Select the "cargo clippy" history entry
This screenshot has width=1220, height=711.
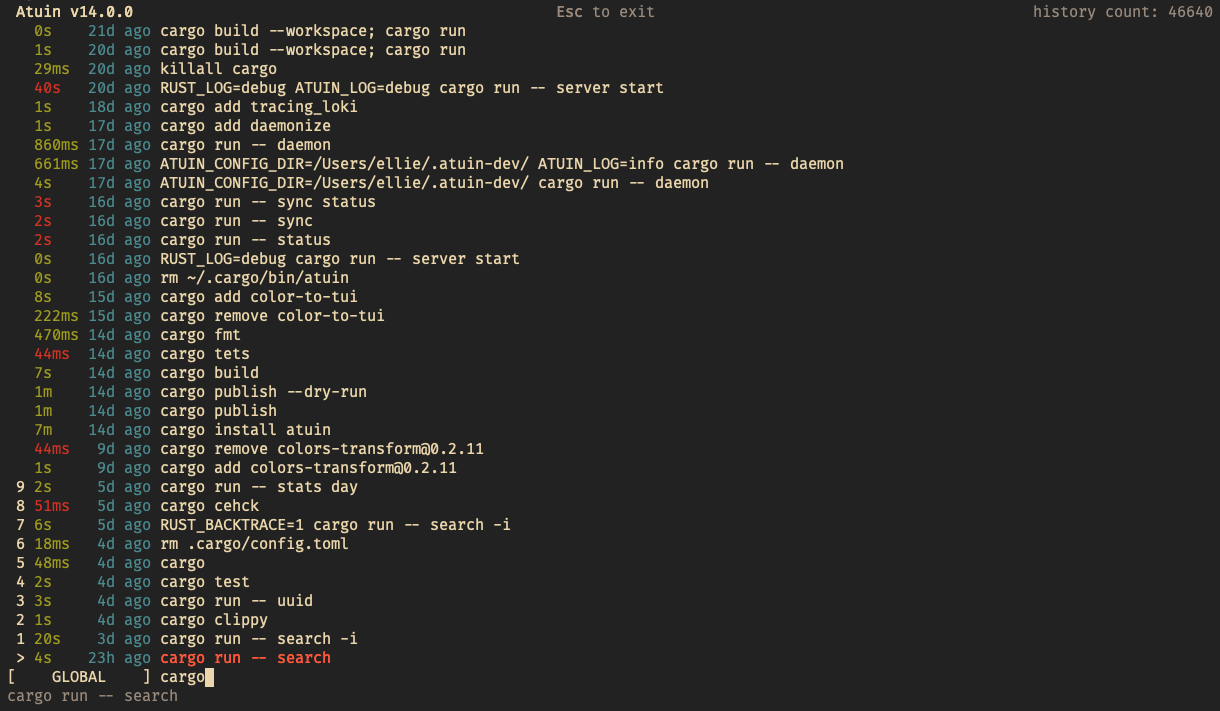click(214, 620)
